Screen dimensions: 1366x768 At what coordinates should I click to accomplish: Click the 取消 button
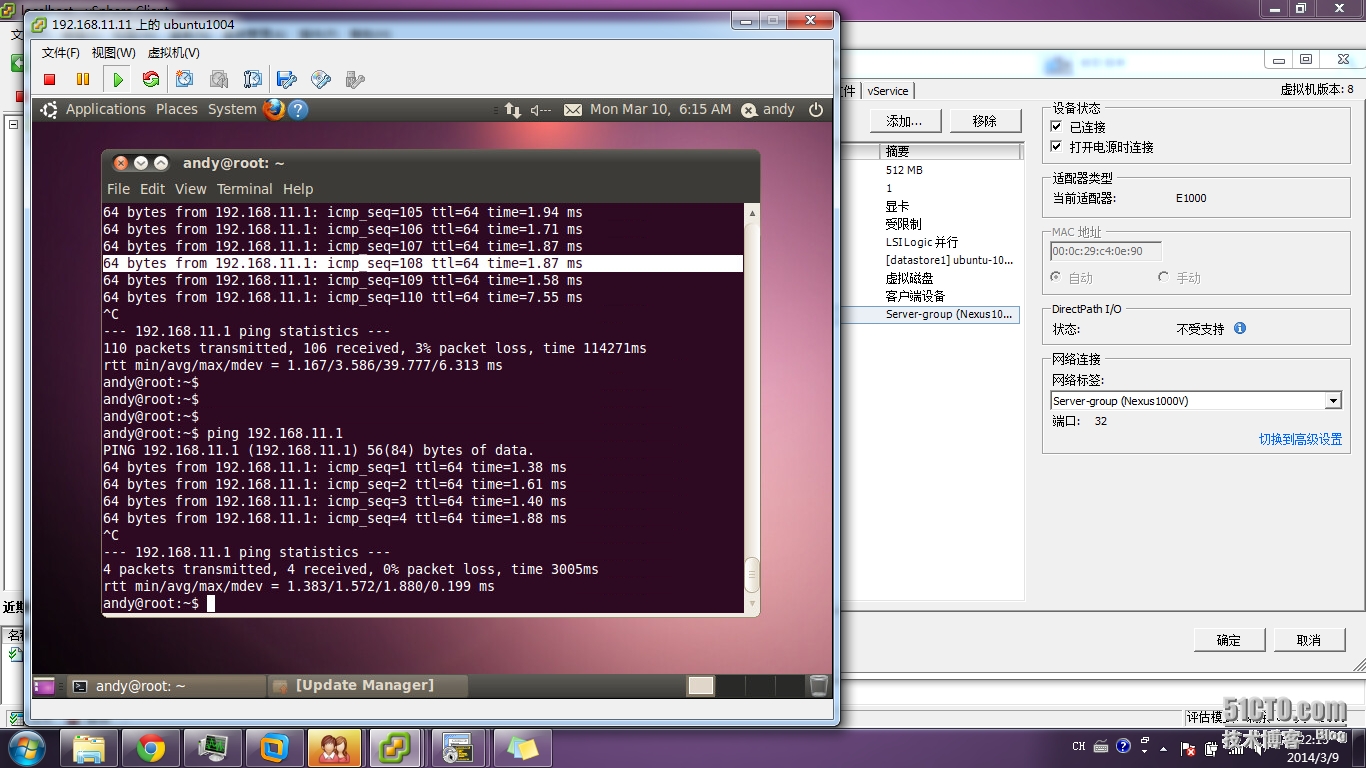(x=1309, y=640)
